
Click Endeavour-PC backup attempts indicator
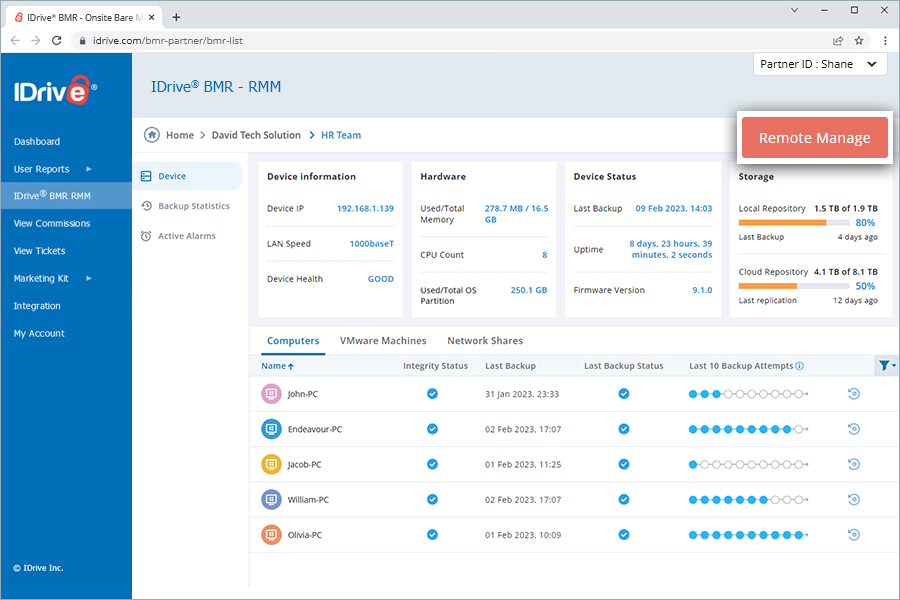coord(748,429)
